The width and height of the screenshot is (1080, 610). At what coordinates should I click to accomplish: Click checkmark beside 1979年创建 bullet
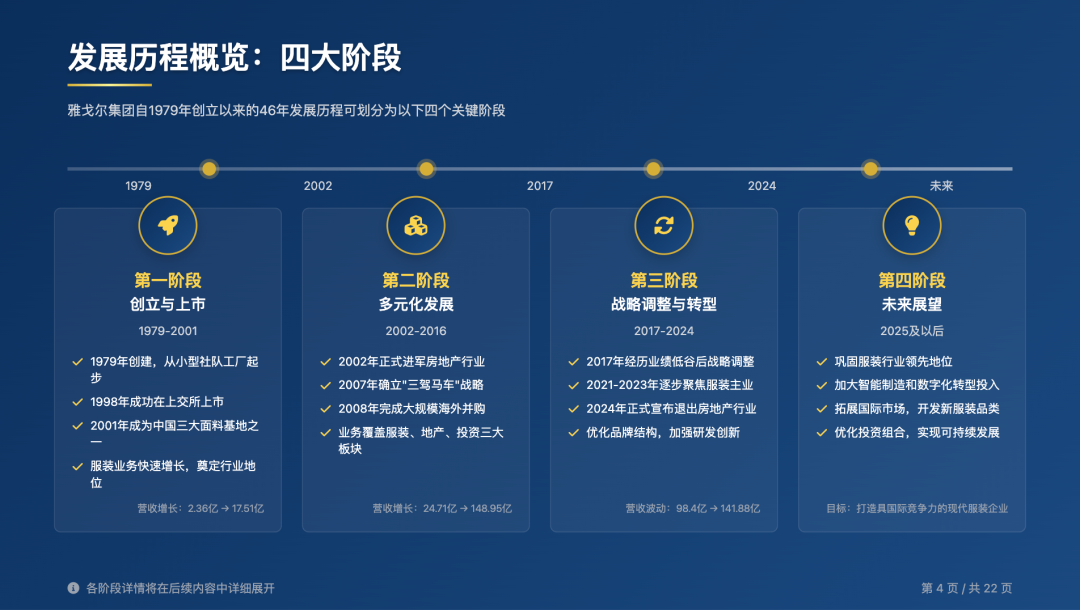point(78,362)
